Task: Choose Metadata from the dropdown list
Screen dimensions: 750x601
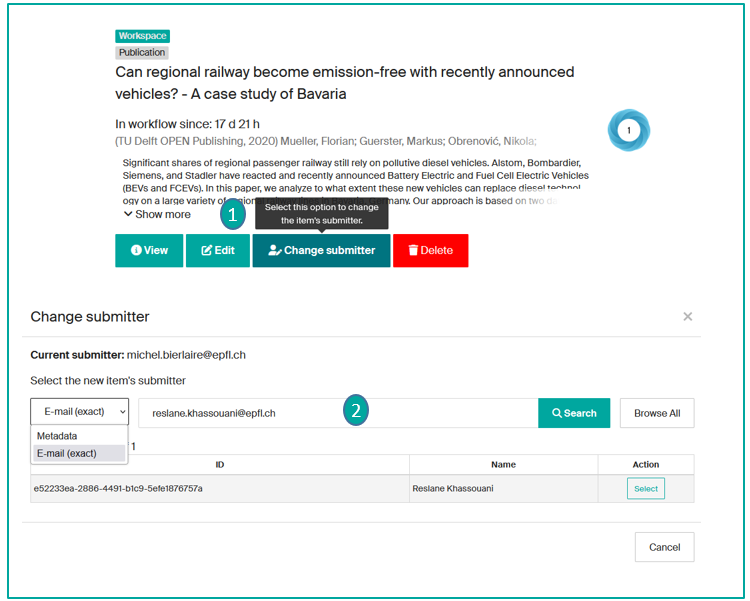Action: click(x=57, y=436)
